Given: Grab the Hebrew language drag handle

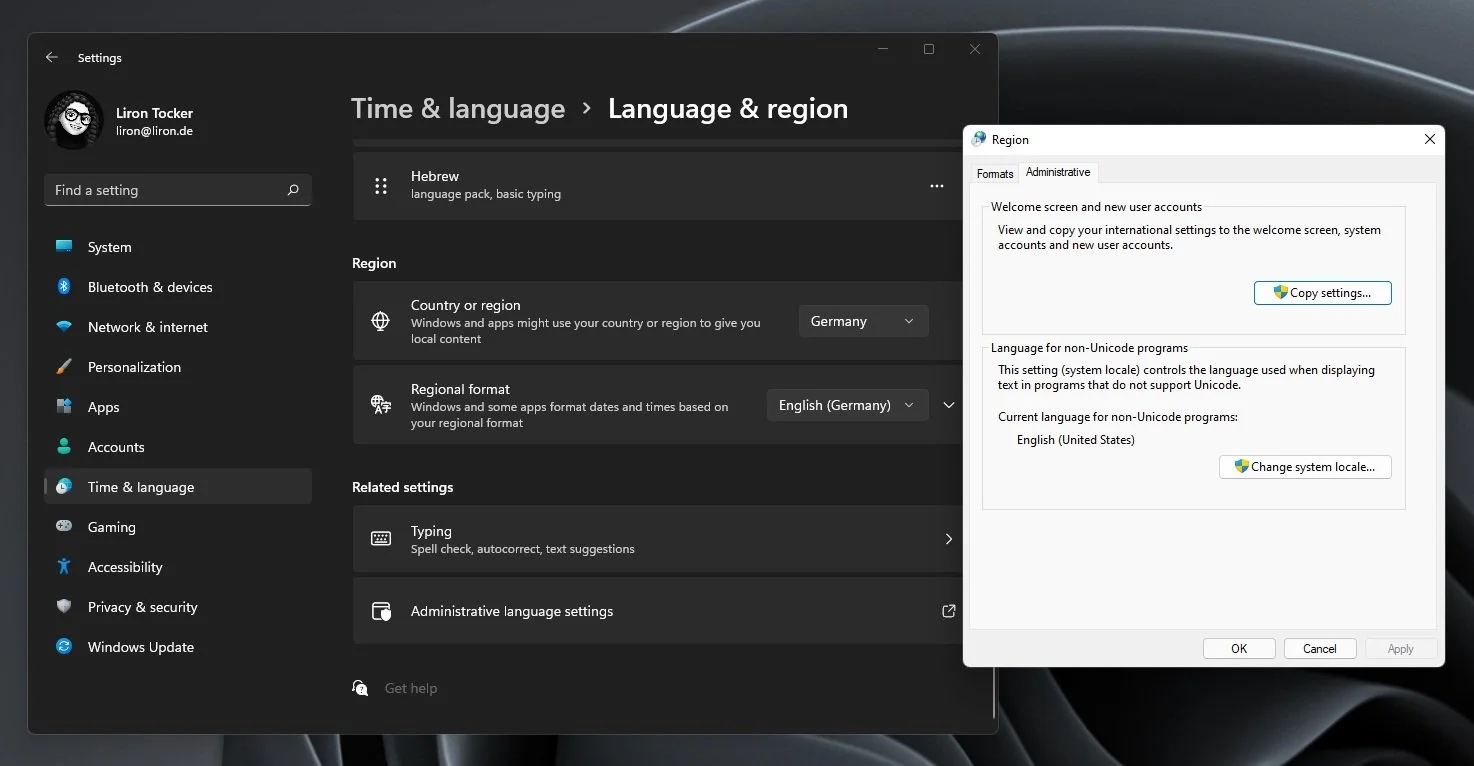Looking at the screenshot, I should [x=381, y=186].
